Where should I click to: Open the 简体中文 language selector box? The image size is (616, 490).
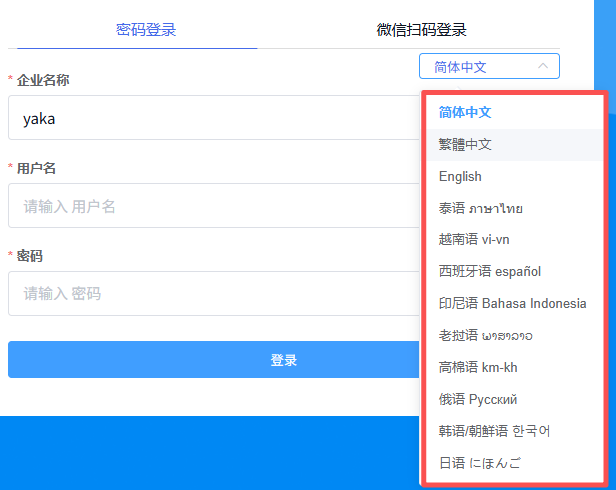[475, 67]
